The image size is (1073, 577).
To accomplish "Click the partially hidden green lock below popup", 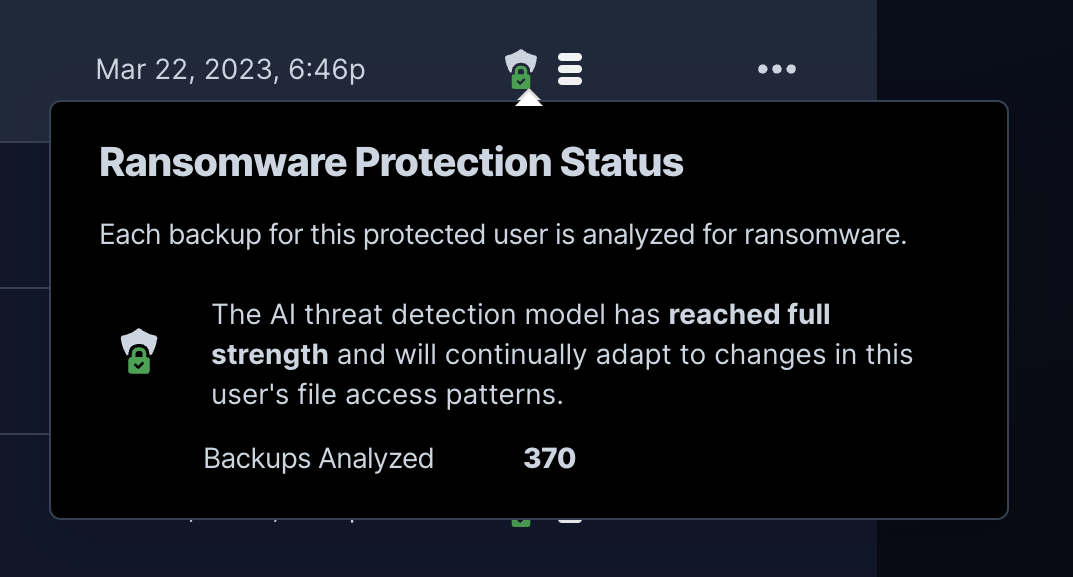I will 521,523.
